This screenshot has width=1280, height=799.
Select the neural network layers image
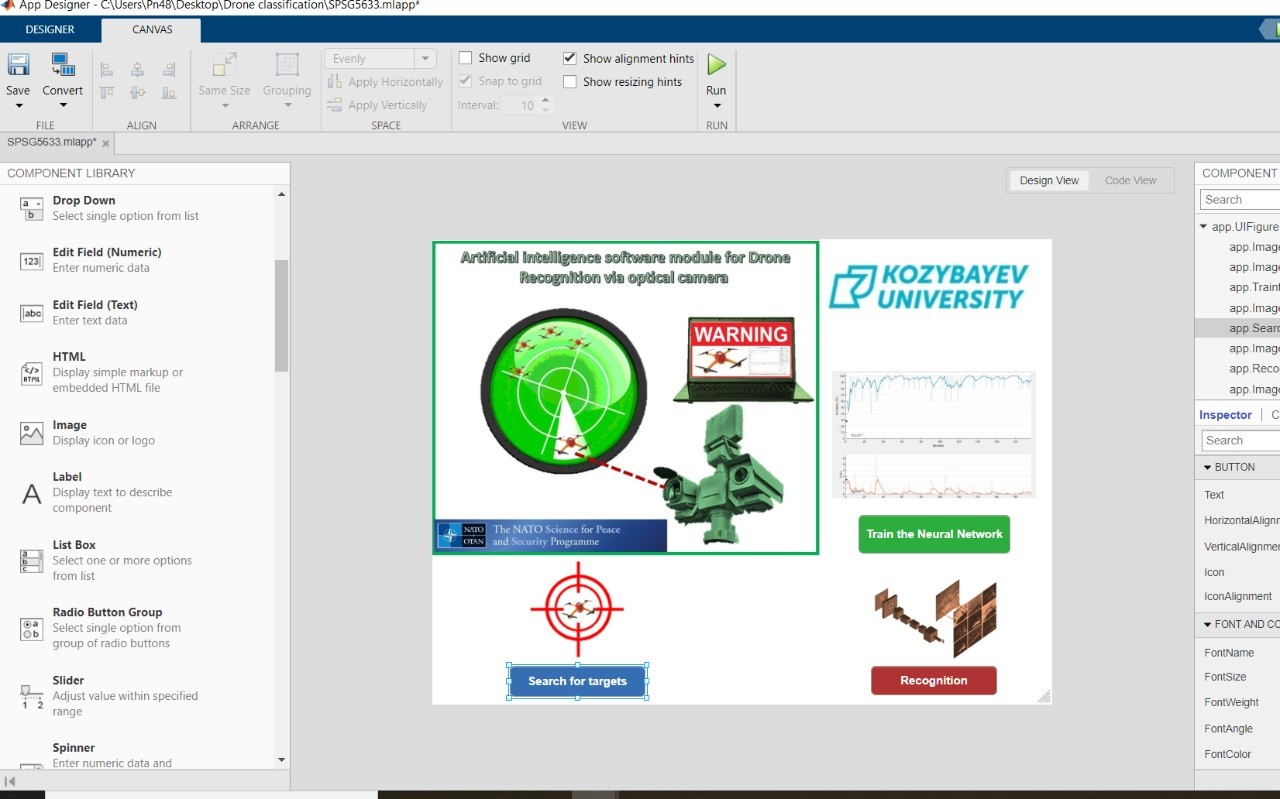935,617
